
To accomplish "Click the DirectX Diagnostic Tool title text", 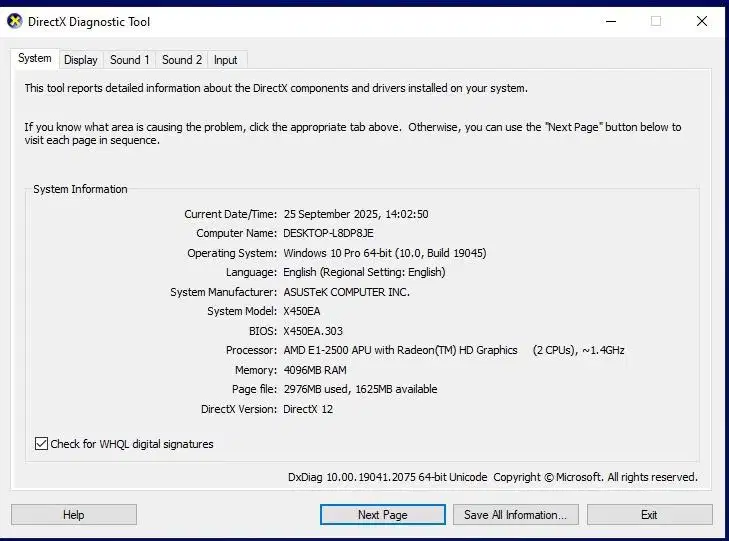I will [x=89, y=22].
